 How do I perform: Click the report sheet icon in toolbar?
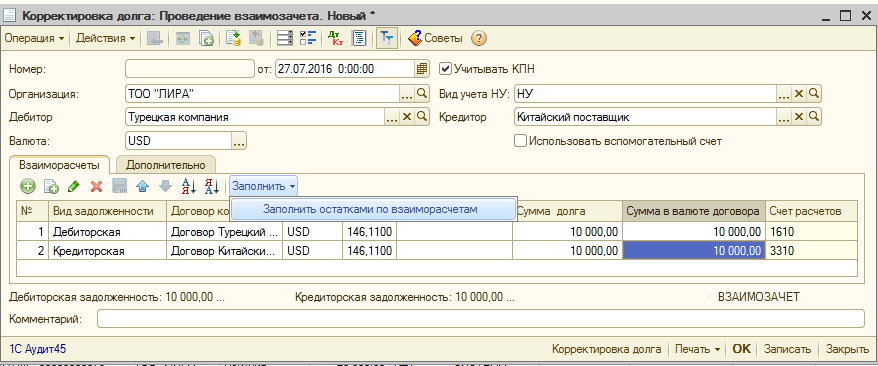click(x=359, y=38)
